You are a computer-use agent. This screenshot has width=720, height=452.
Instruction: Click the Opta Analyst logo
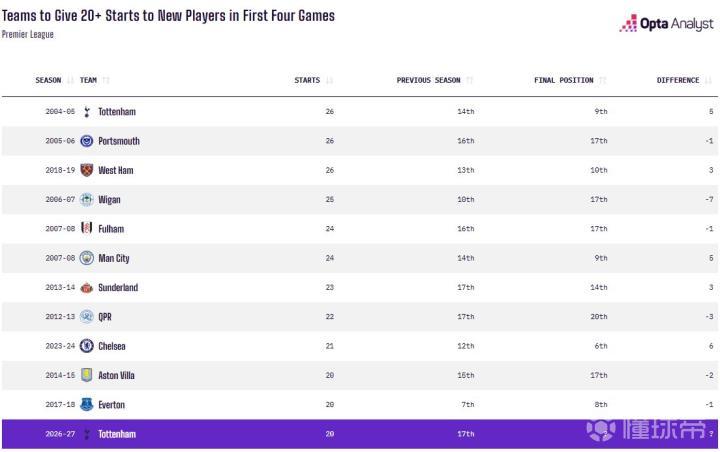click(x=667, y=23)
